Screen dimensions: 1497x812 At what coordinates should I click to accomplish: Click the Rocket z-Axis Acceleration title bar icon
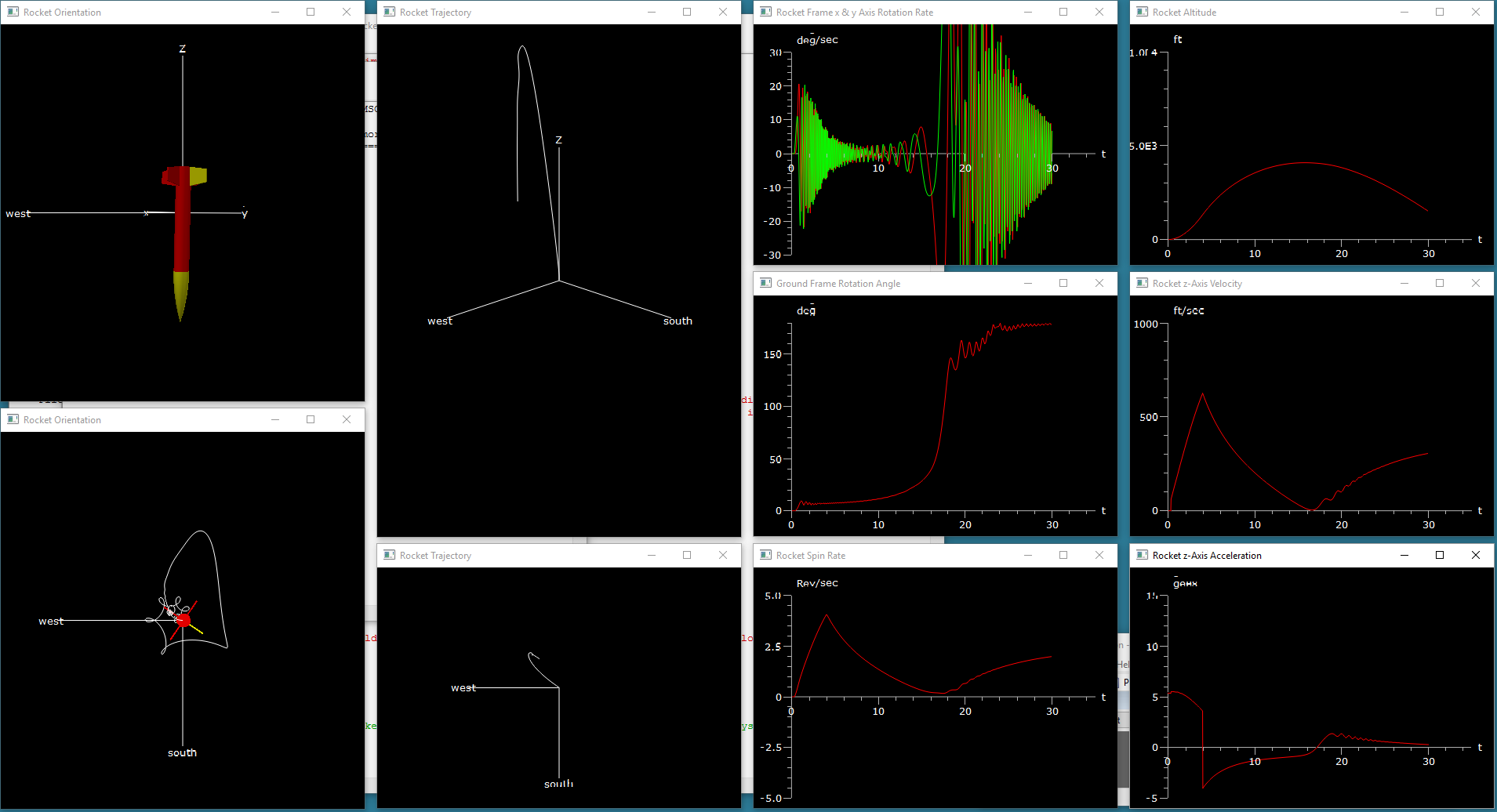click(x=1143, y=555)
